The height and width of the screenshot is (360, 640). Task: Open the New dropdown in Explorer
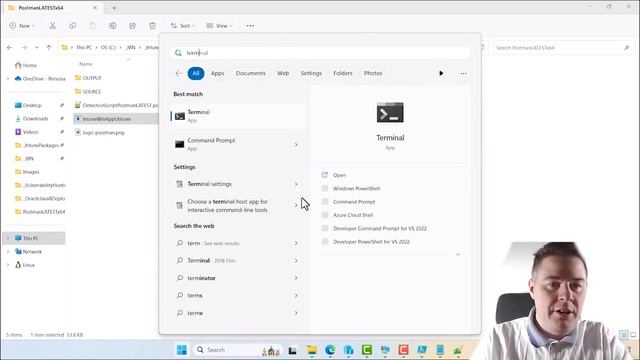pos(22,26)
